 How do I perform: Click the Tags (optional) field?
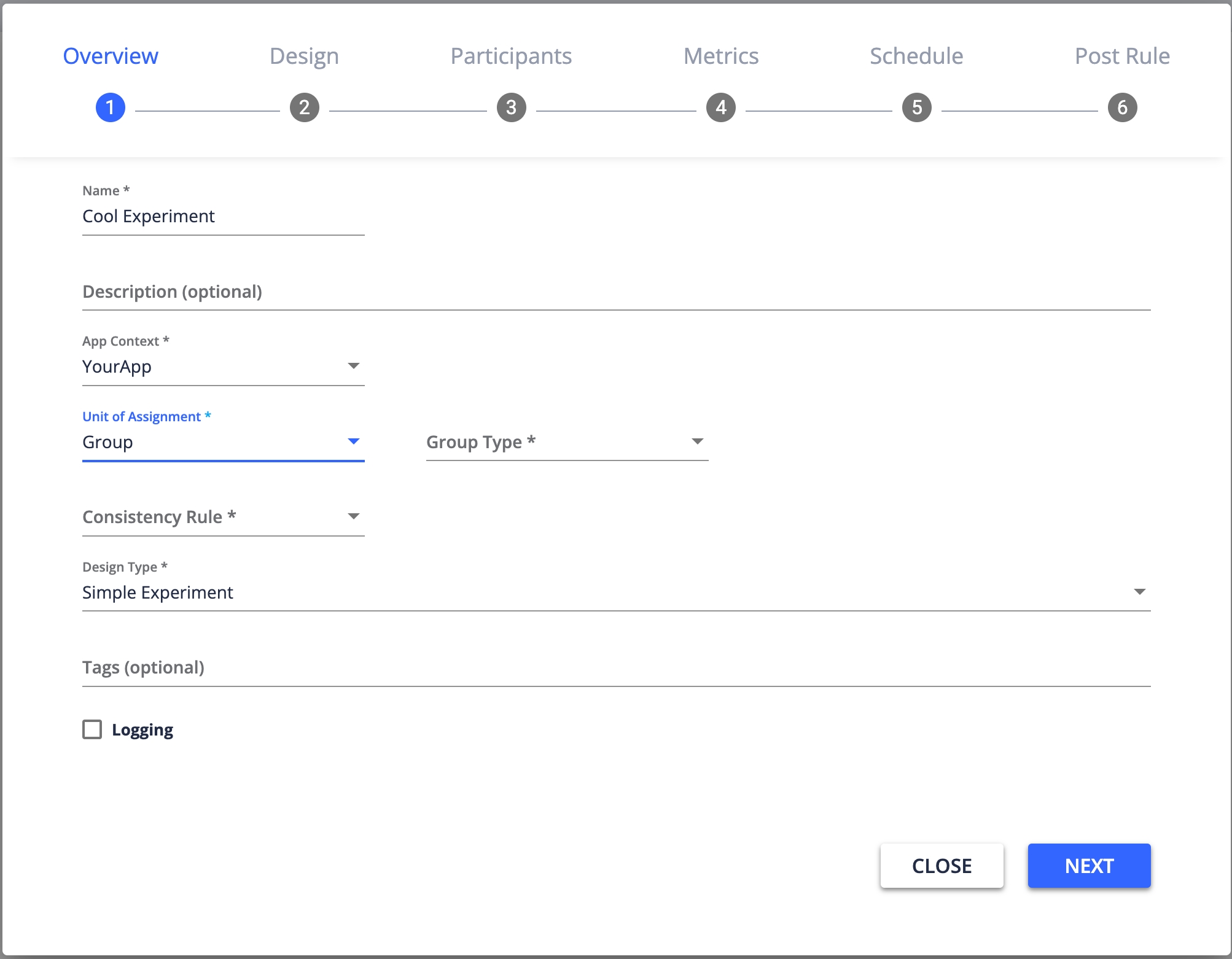(616, 668)
